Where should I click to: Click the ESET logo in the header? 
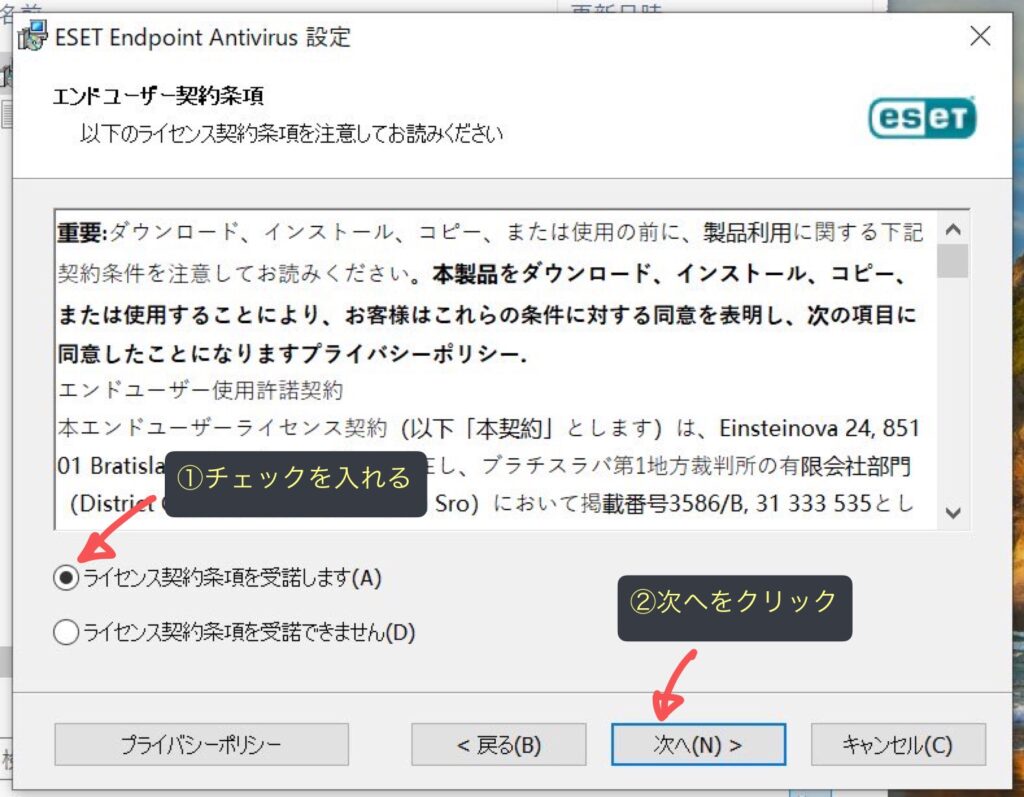[x=921, y=118]
